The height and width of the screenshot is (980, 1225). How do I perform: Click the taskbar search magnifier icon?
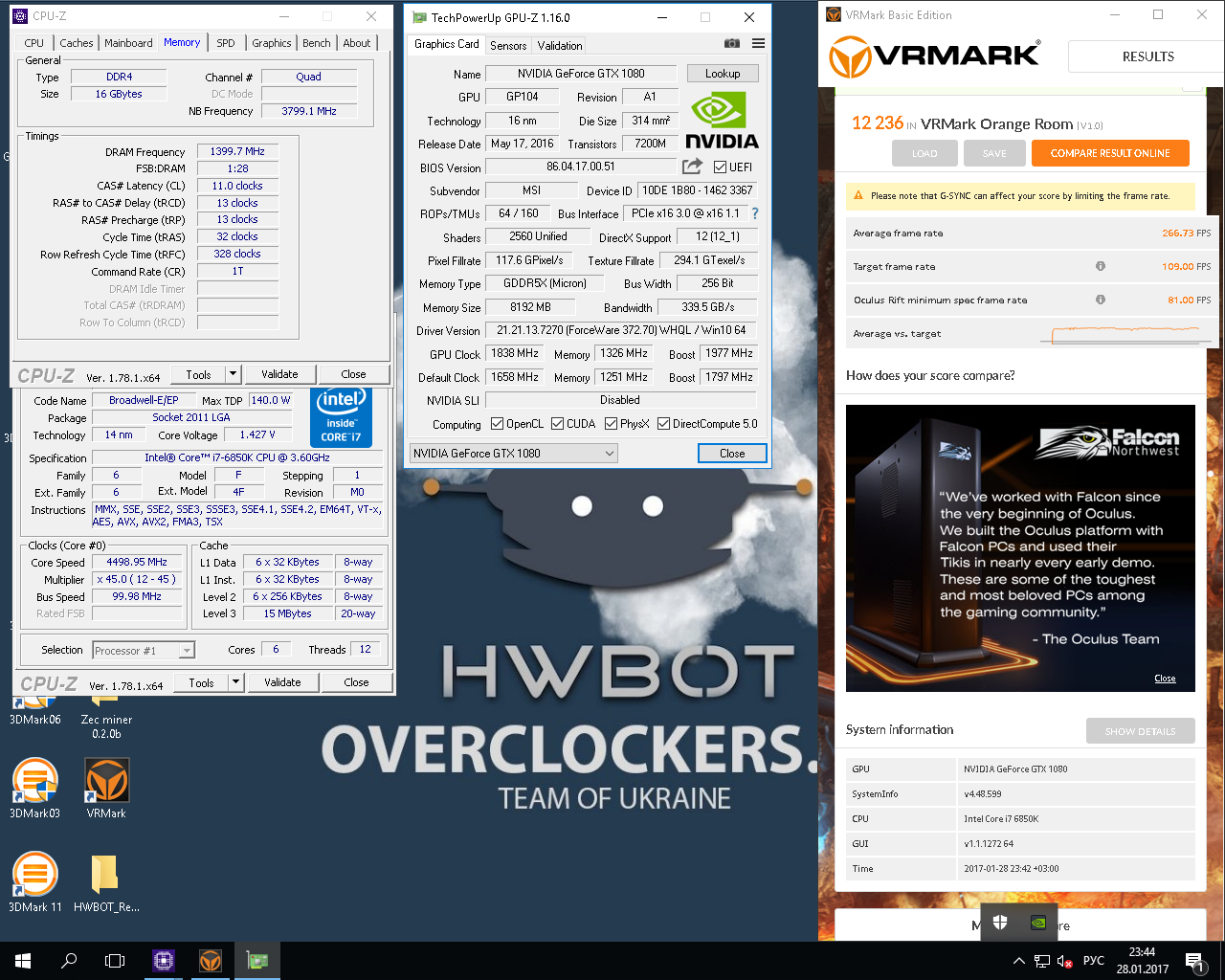click(x=69, y=961)
